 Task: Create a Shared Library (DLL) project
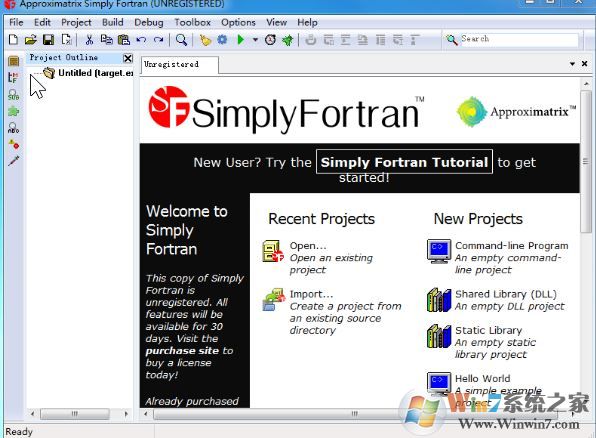(x=506, y=294)
